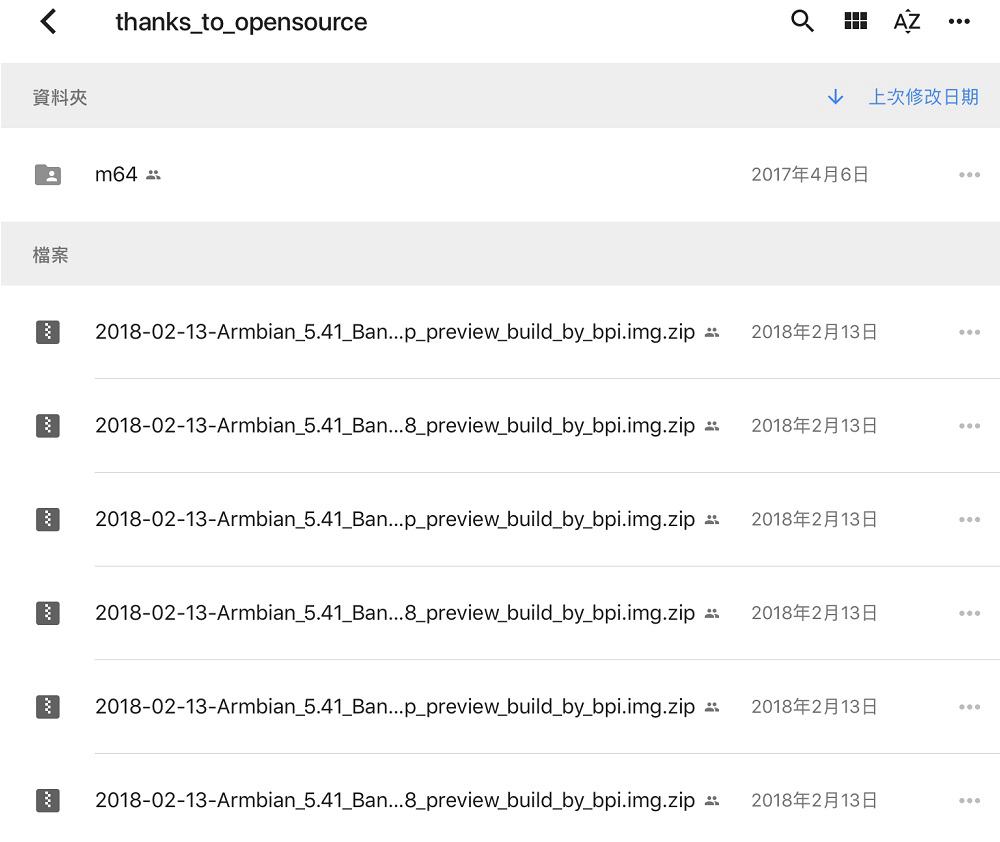Screen dimensions: 1000x842
Task: Open more options for fourth zip file
Action: click(x=969, y=614)
